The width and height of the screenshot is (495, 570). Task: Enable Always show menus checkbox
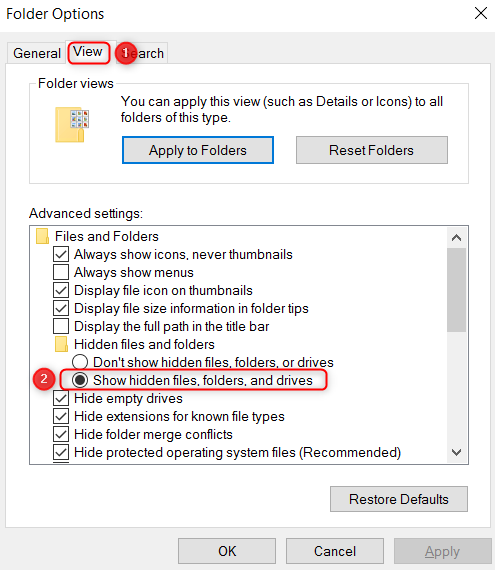point(61,272)
